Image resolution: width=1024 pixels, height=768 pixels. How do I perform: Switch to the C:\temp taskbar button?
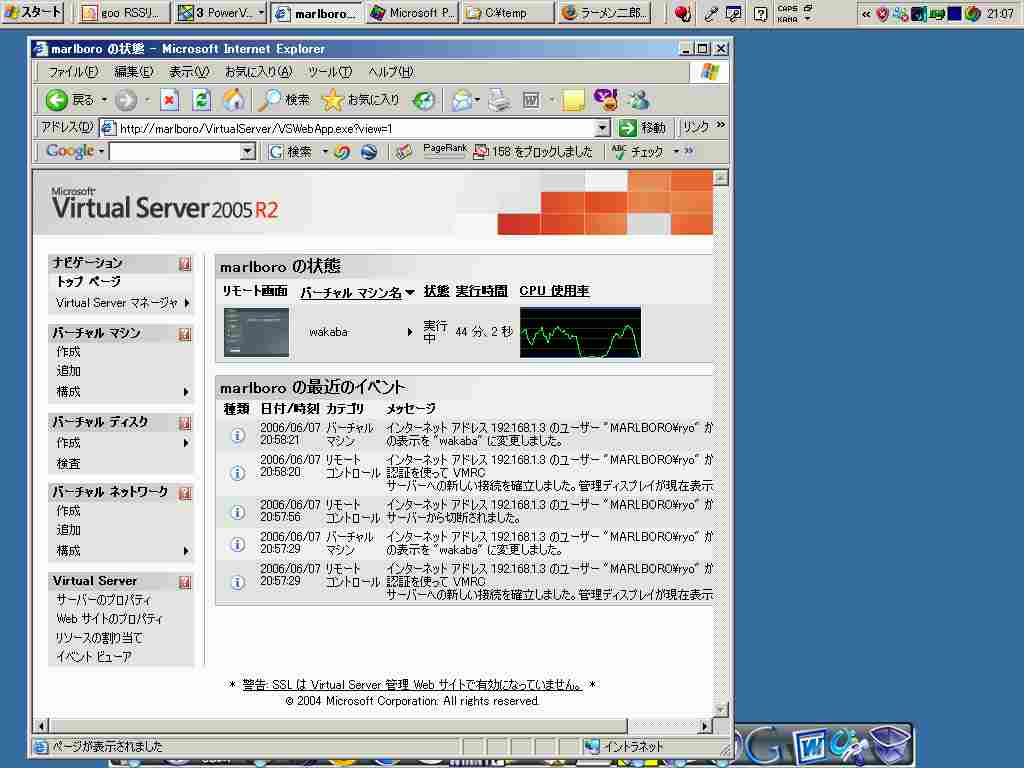click(x=508, y=13)
